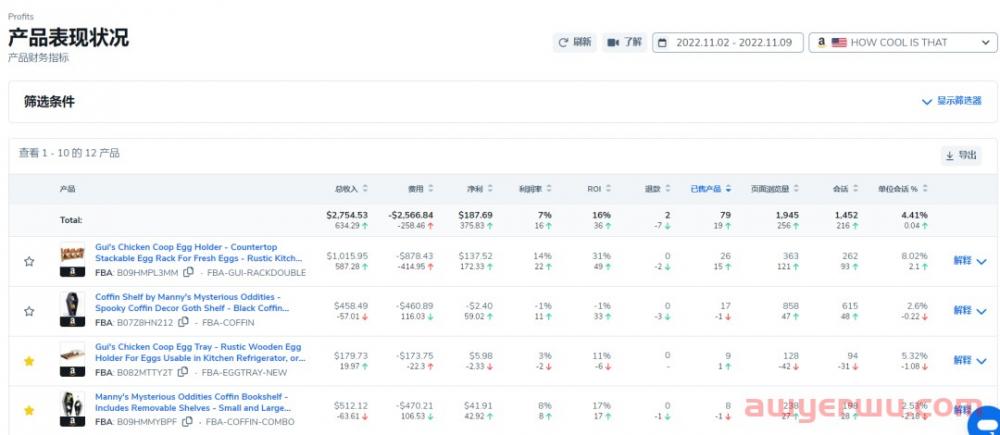Expand 解释 for the FBA-EGGTRAY-NEW row
This screenshot has height=435, width=1000.
coord(969,360)
